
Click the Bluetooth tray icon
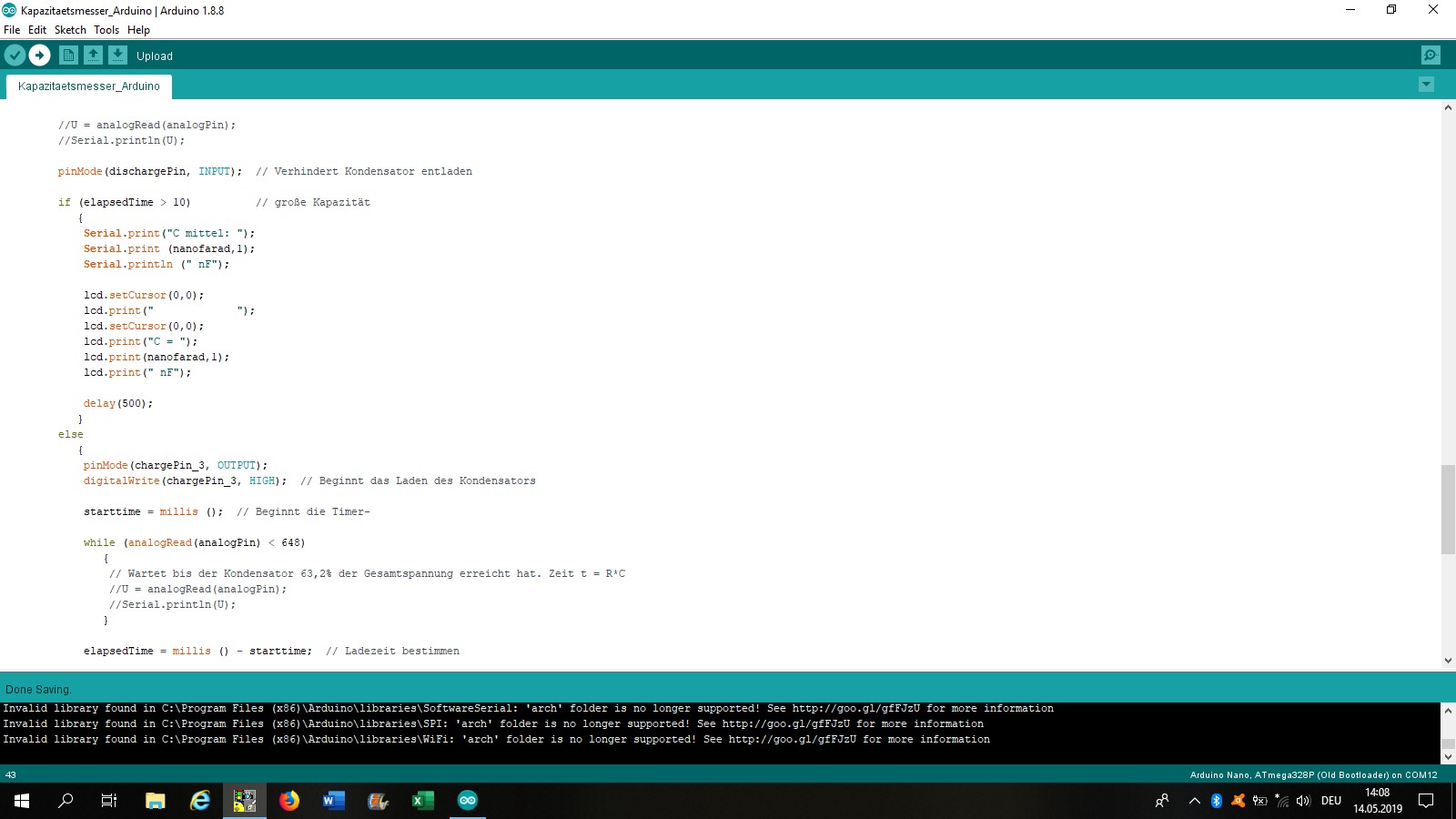[x=1217, y=801]
